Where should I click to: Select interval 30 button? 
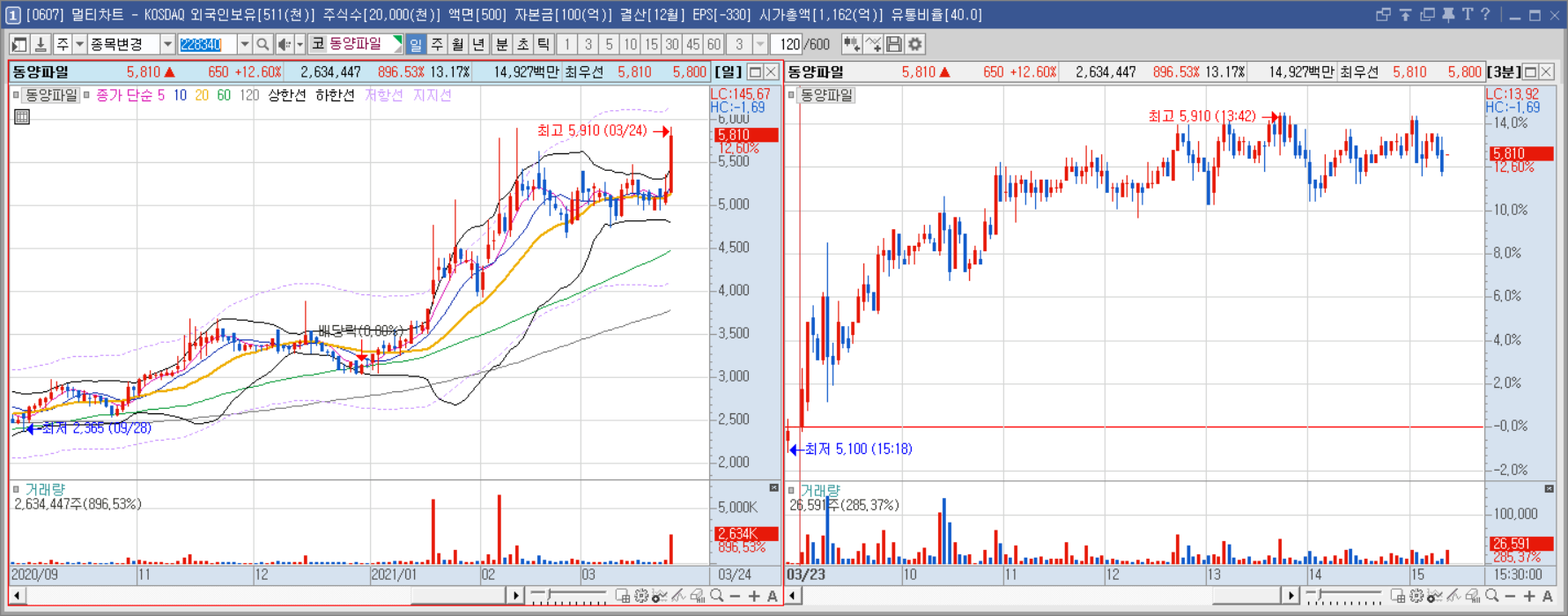pyautogui.click(x=672, y=44)
